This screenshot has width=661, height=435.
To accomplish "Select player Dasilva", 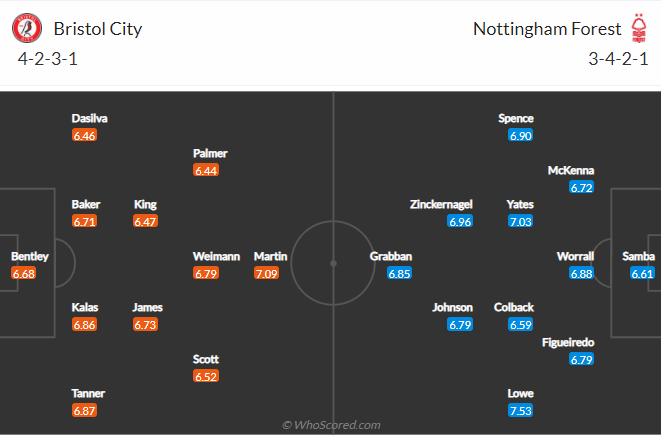I will (x=89, y=118).
